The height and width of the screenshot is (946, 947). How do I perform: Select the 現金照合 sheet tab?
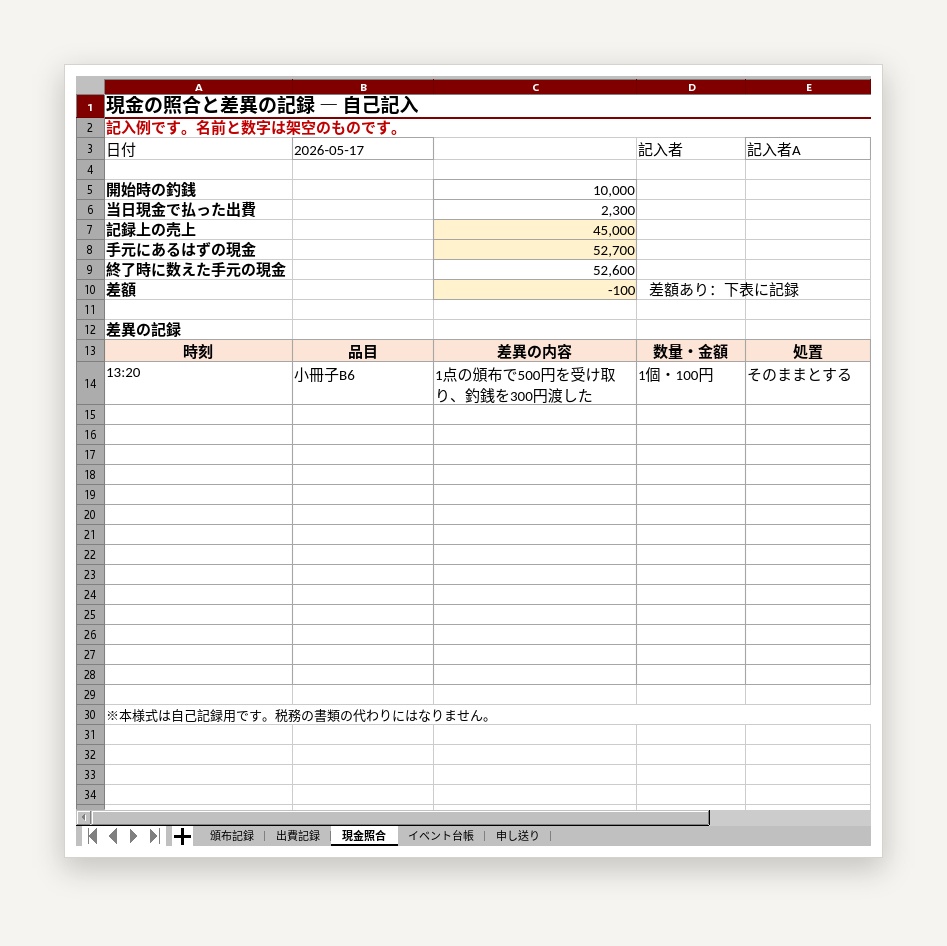click(364, 836)
